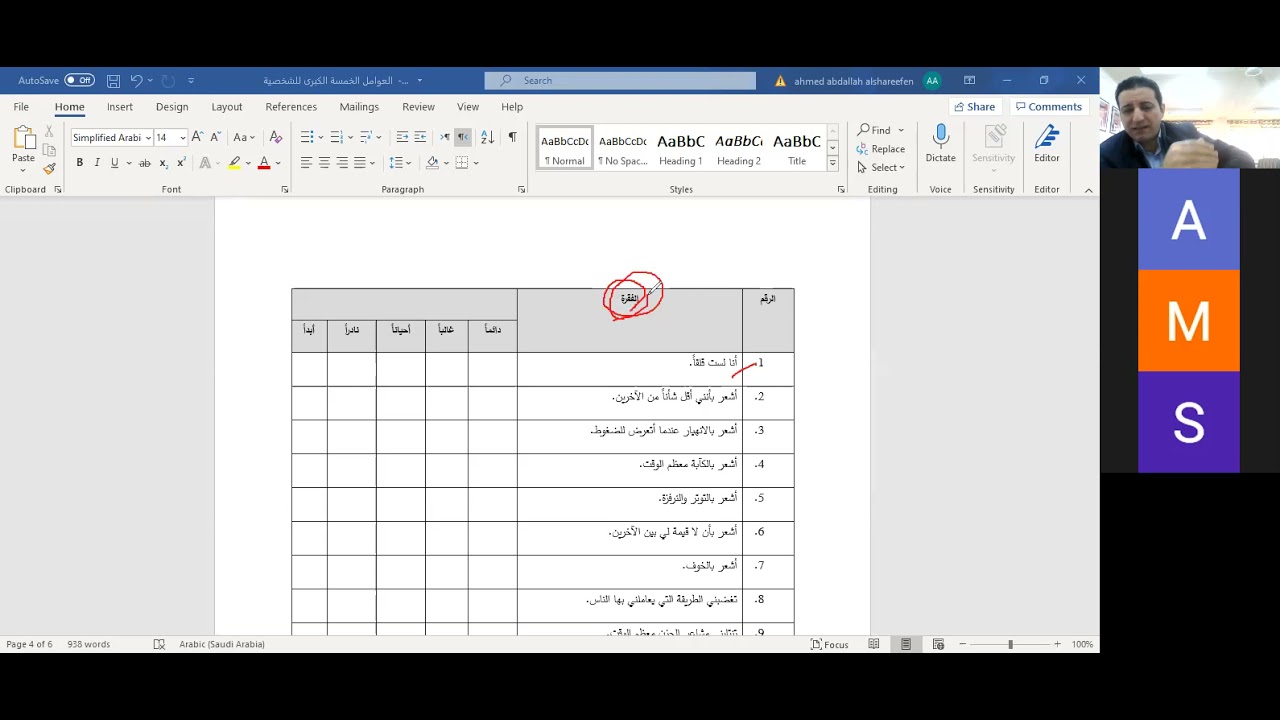This screenshot has width=1280, height=720.
Task: Decrease paragraph indent
Action: pos(402,137)
